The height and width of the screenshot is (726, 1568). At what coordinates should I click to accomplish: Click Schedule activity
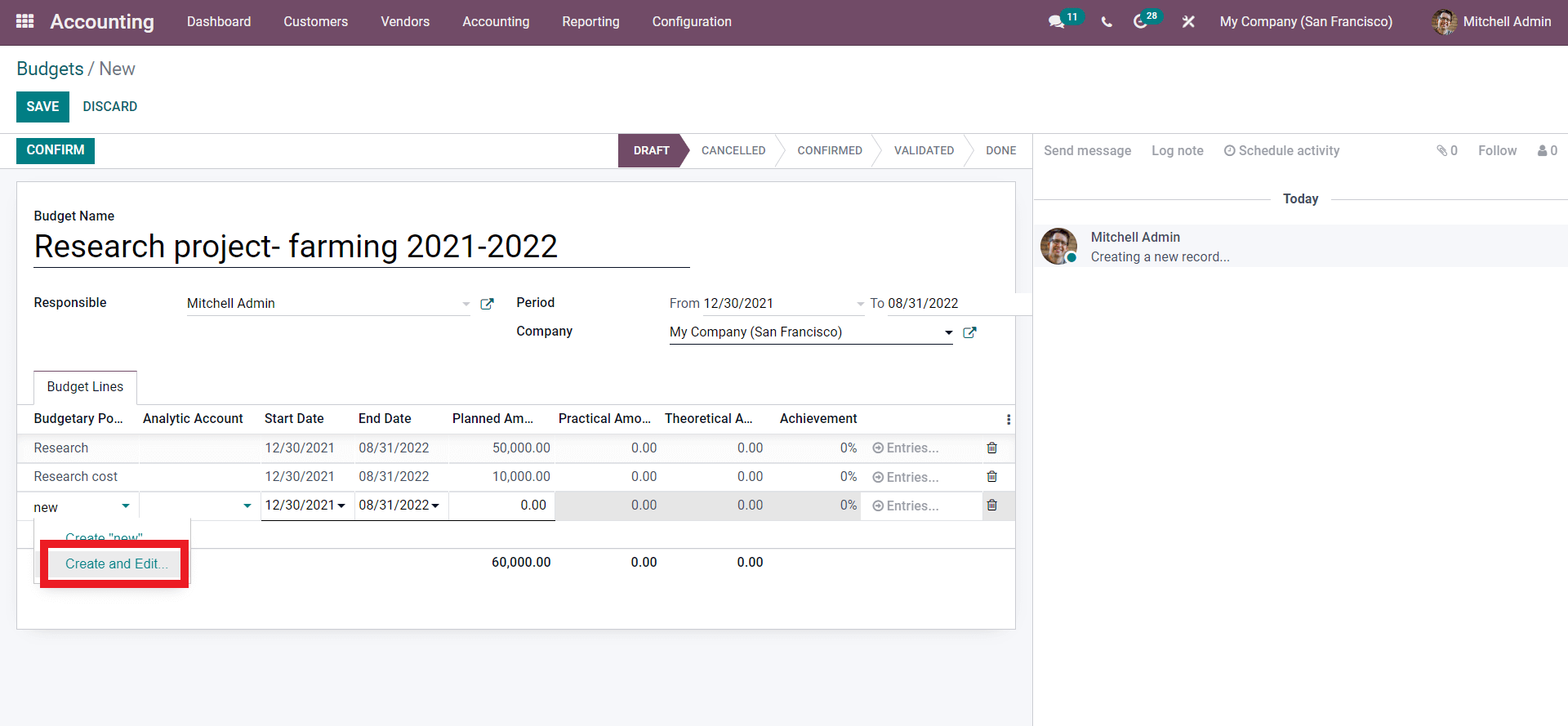(1281, 150)
